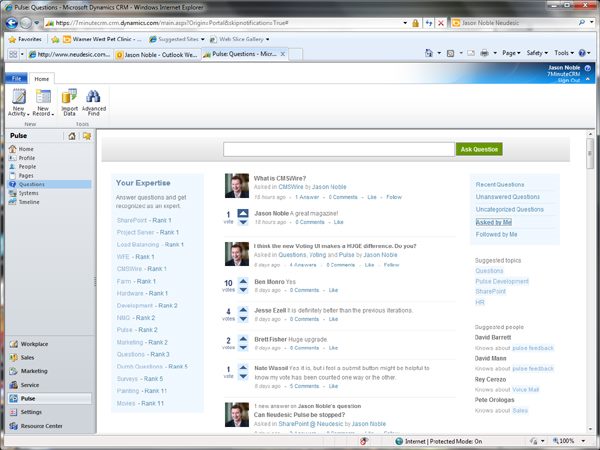Image resolution: width=600 pixels, height=450 pixels.
Task: Close the Pulse: Questions browser tab
Action: click(283, 54)
